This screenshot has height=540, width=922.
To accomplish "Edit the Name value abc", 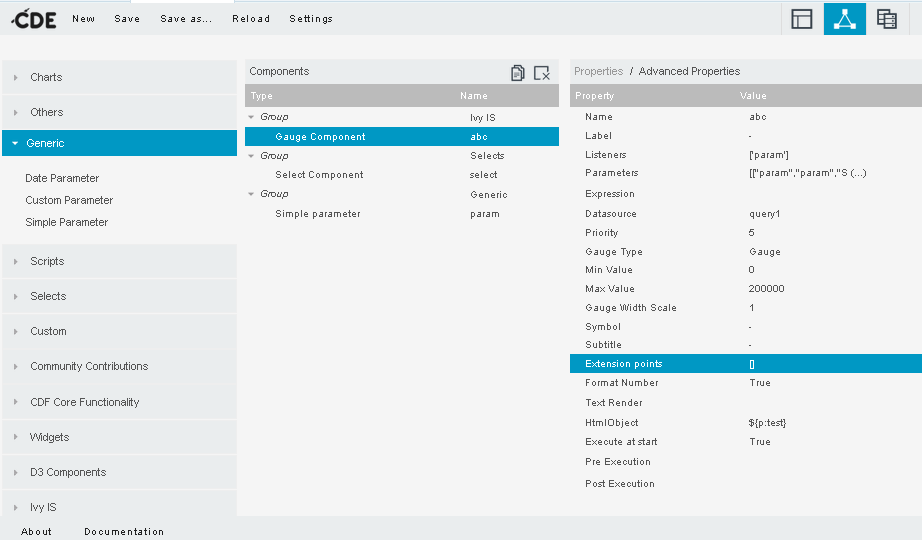I will point(757,117).
